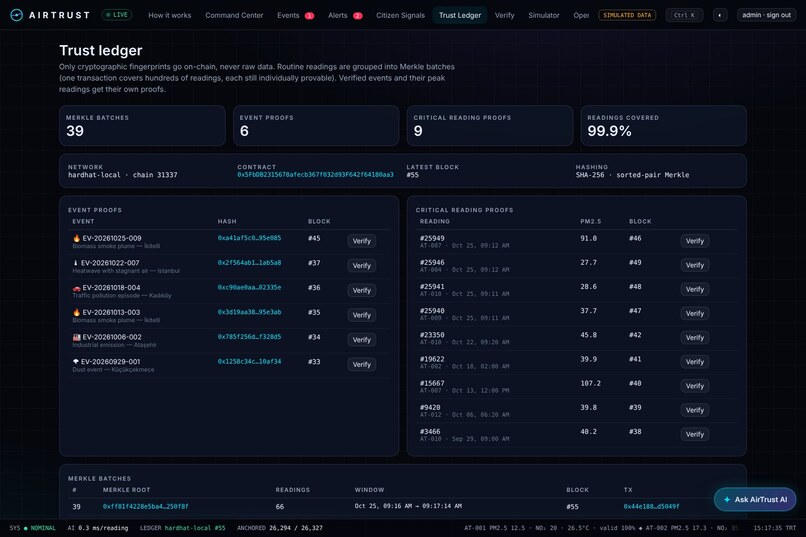This screenshot has height=537, width=806.
Task: Verify reading #23350
Action: coord(694,338)
